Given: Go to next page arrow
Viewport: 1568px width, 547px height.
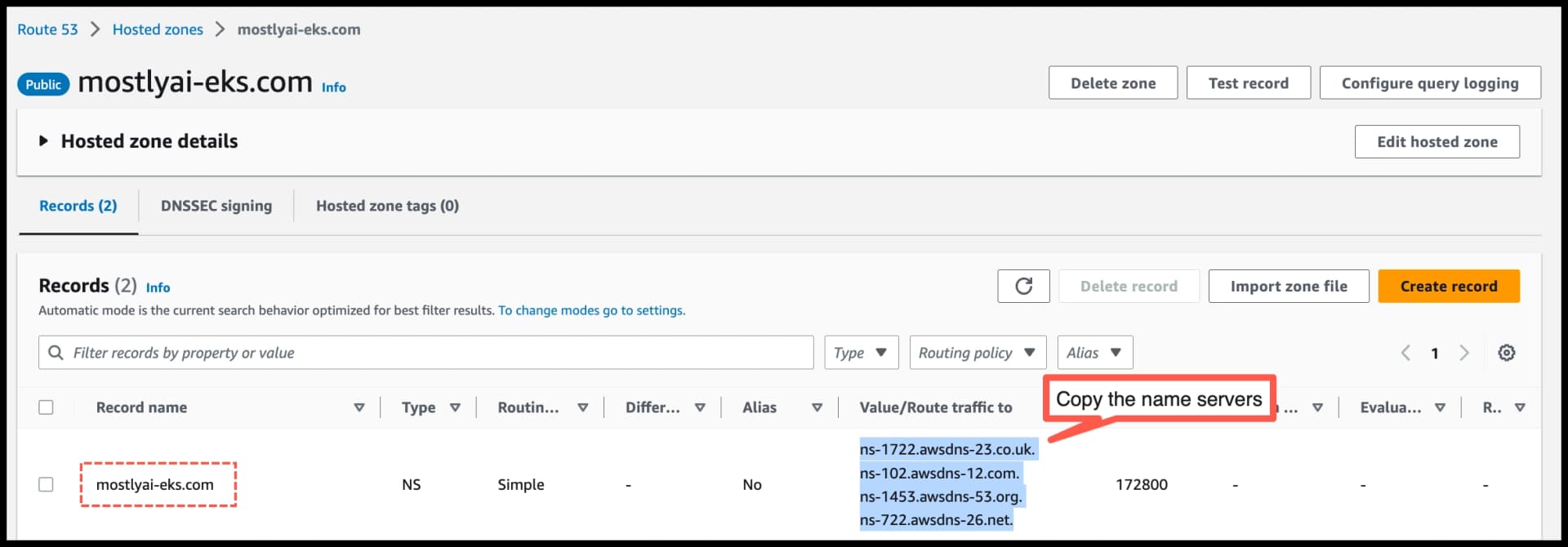Looking at the screenshot, I should 1464,353.
